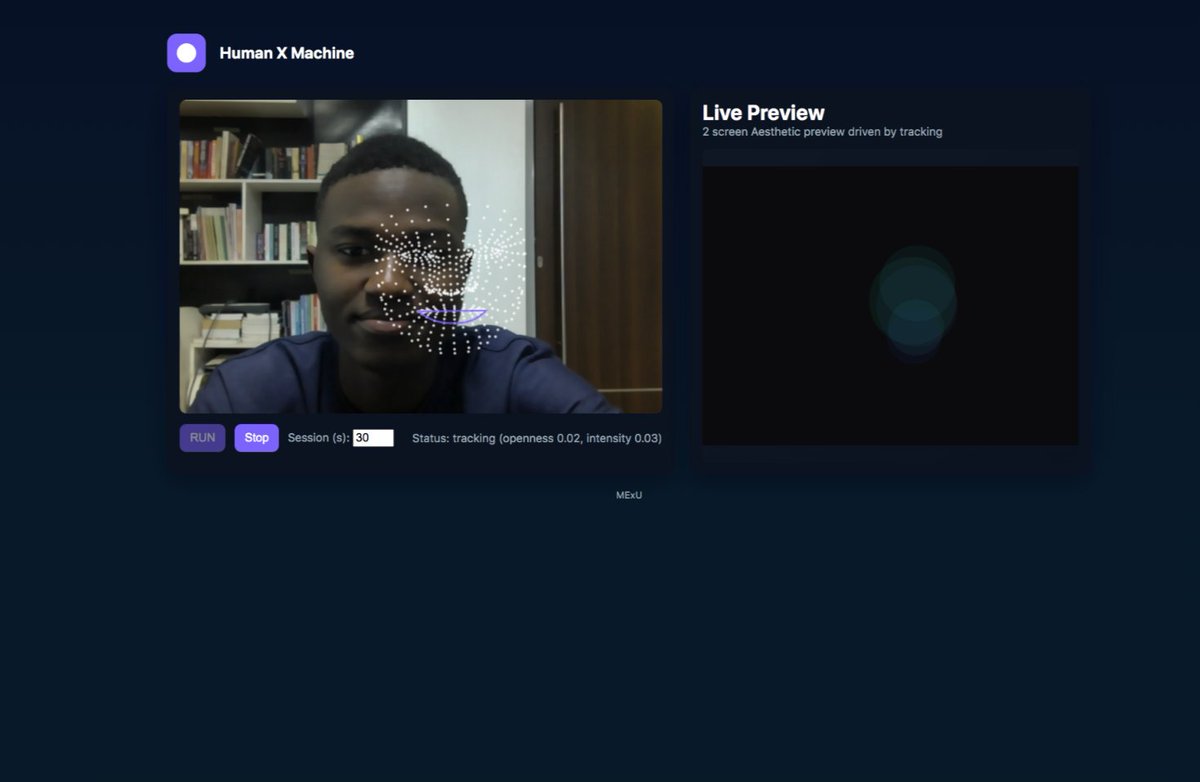Open the Live Preview panel header
The image size is (1200, 782).
pos(763,112)
